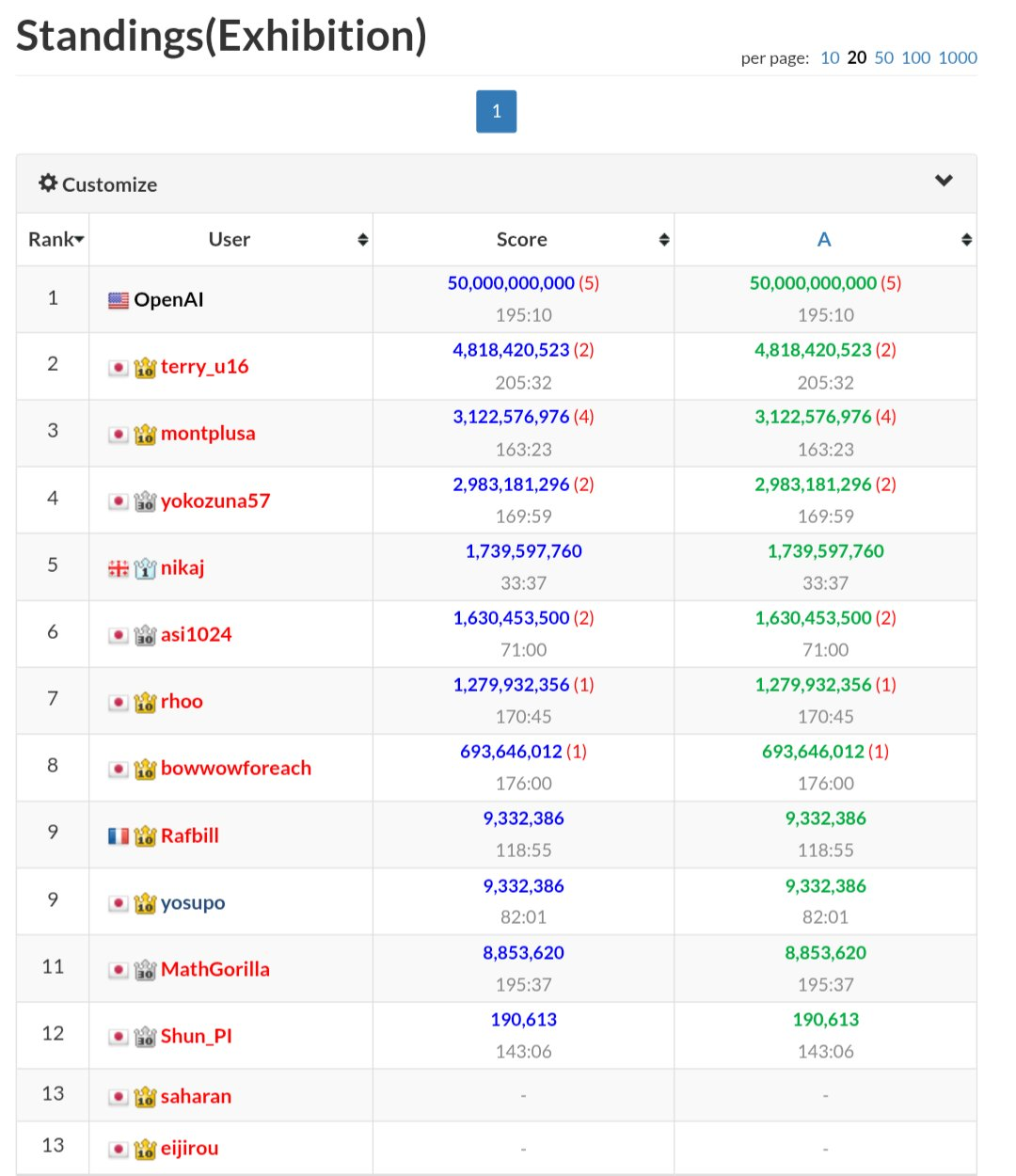Open montplusa user profile
1016x1176 pixels.
click(208, 434)
